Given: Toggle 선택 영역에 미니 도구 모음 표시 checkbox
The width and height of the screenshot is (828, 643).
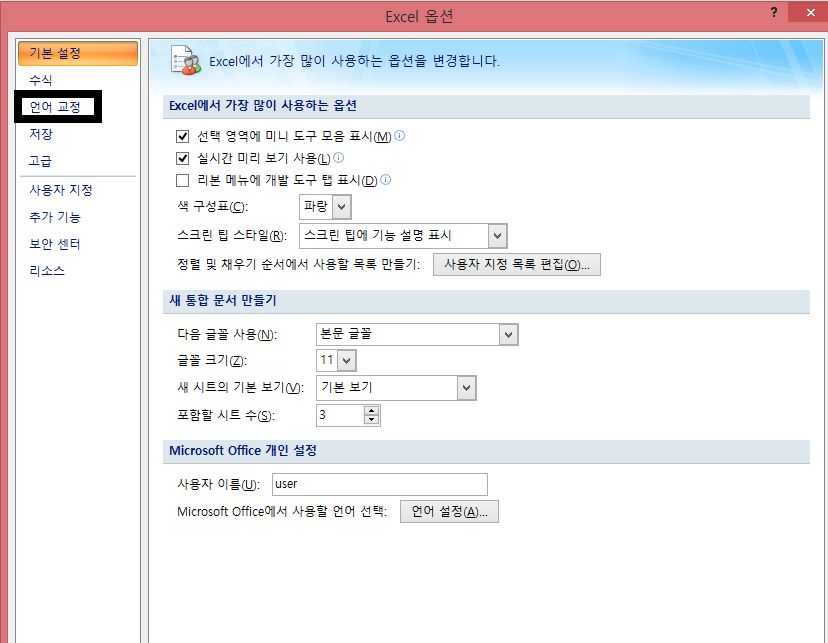Looking at the screenshot, I should [182, 137].
